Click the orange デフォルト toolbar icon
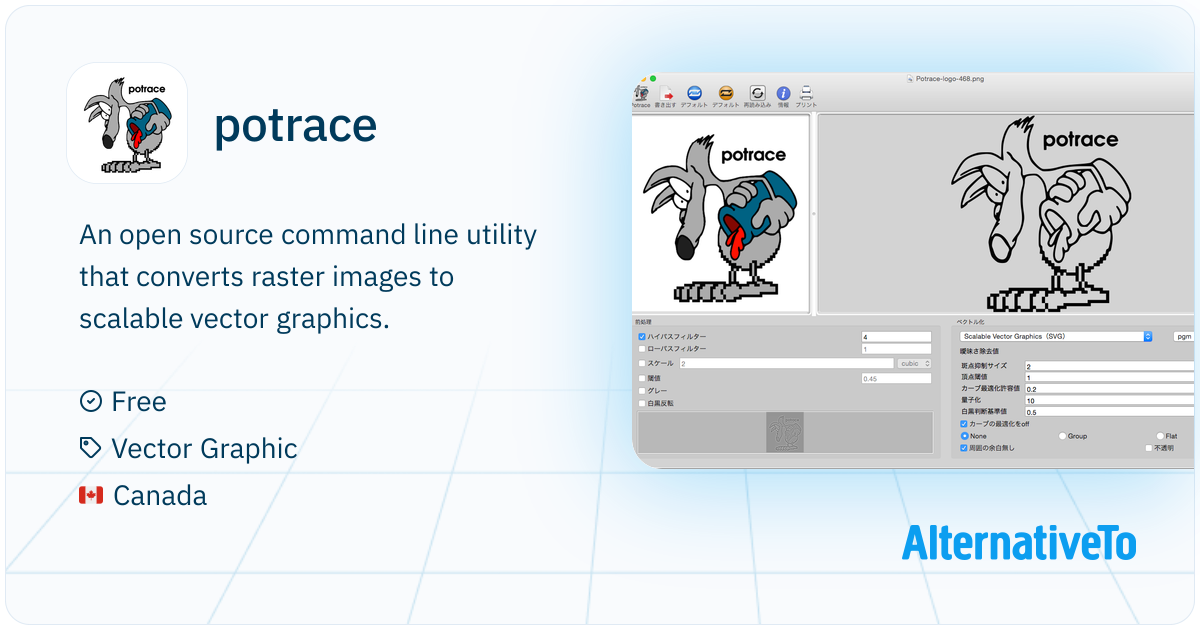The width and height of the screenshot is (1200, 630). [726, 93]
